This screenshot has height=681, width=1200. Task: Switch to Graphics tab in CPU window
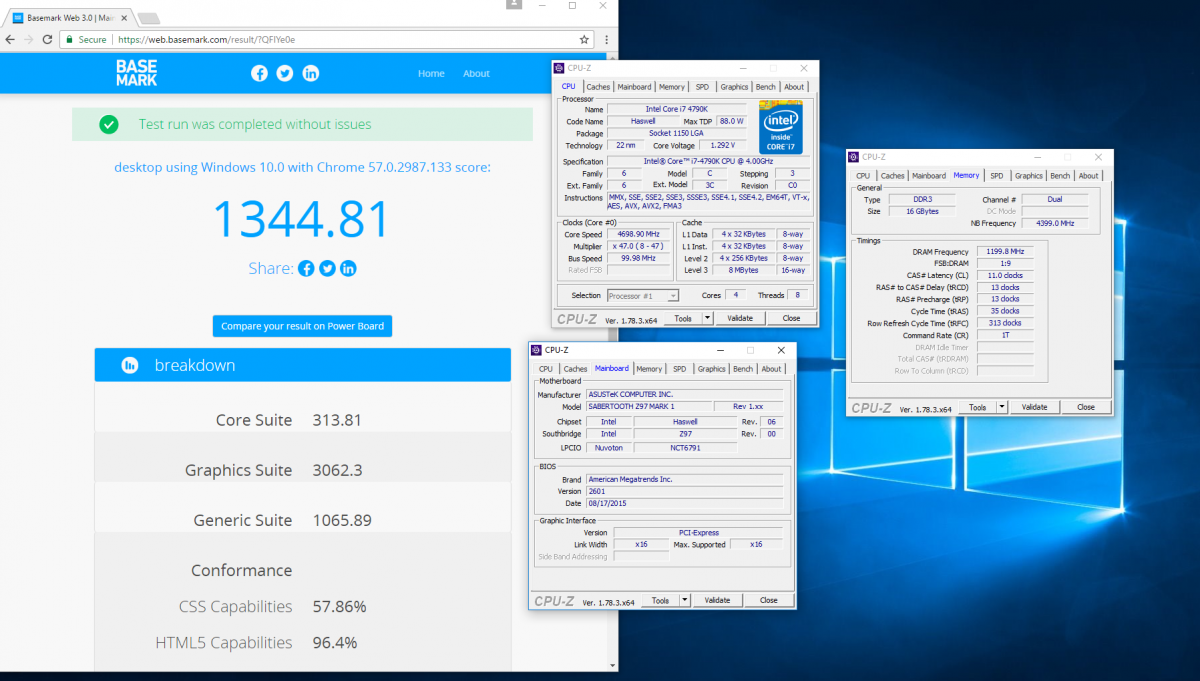(734, 87)
